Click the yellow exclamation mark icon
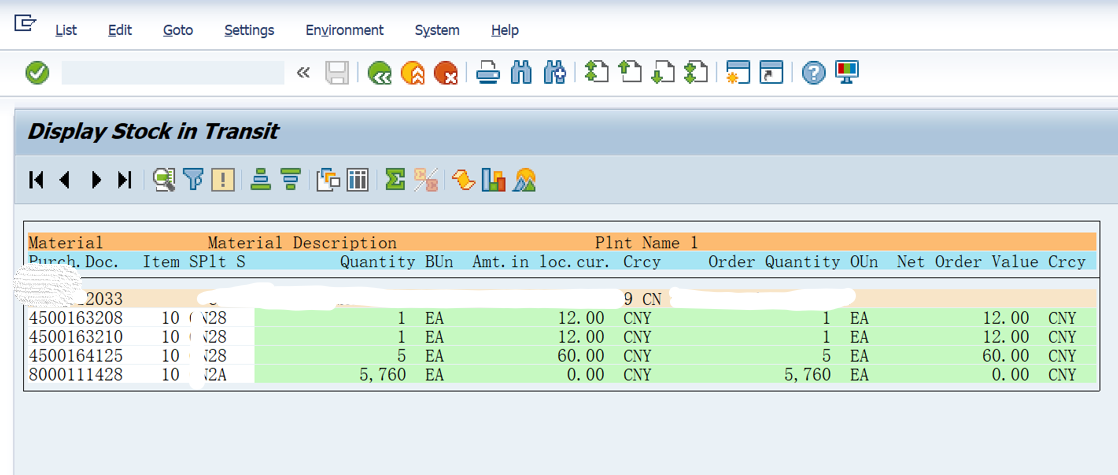1118x475 pixels. click(x=222, y=180)
